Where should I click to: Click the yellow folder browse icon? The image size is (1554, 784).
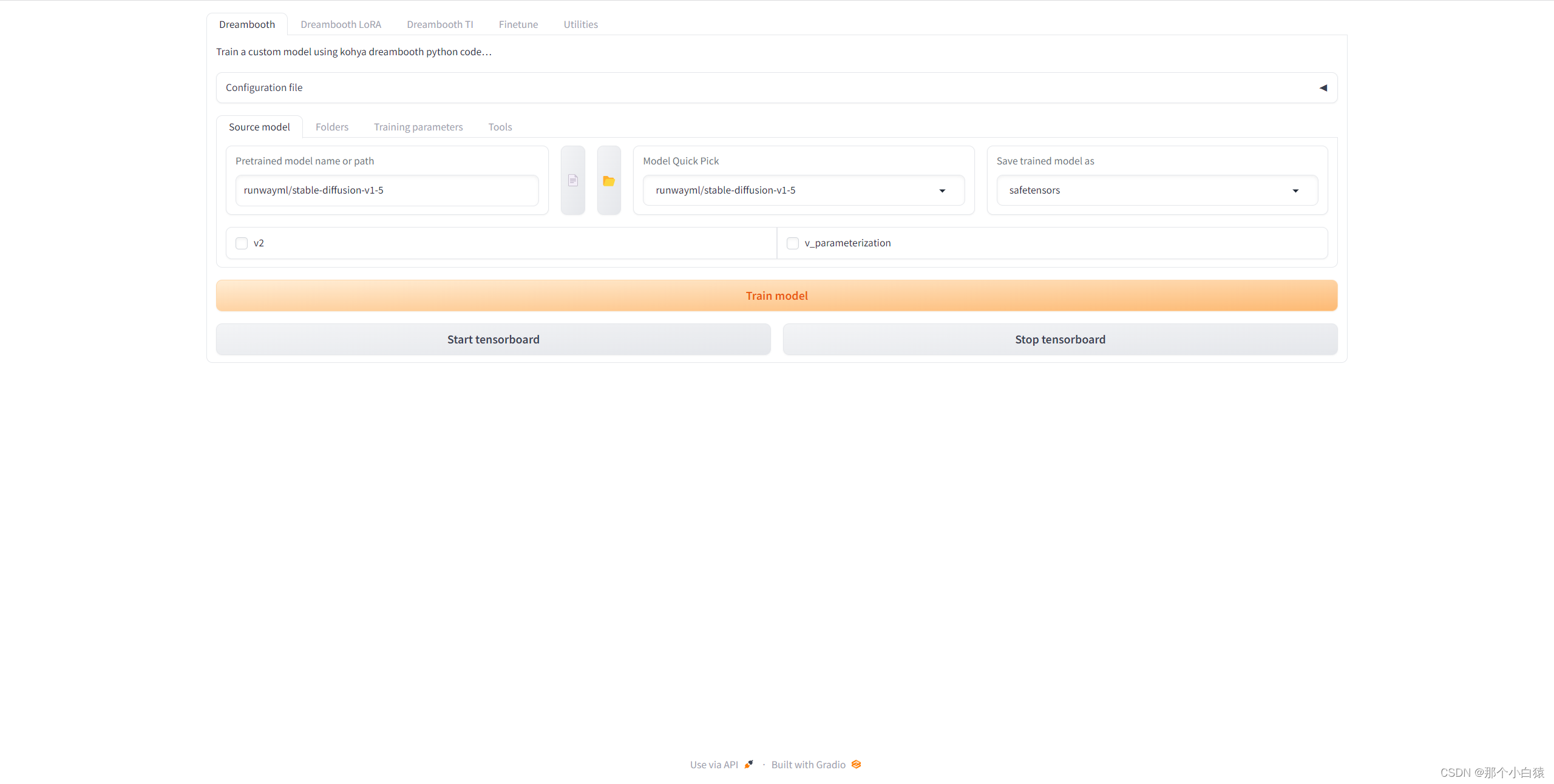pyautogui.click(x=609, y=180)
